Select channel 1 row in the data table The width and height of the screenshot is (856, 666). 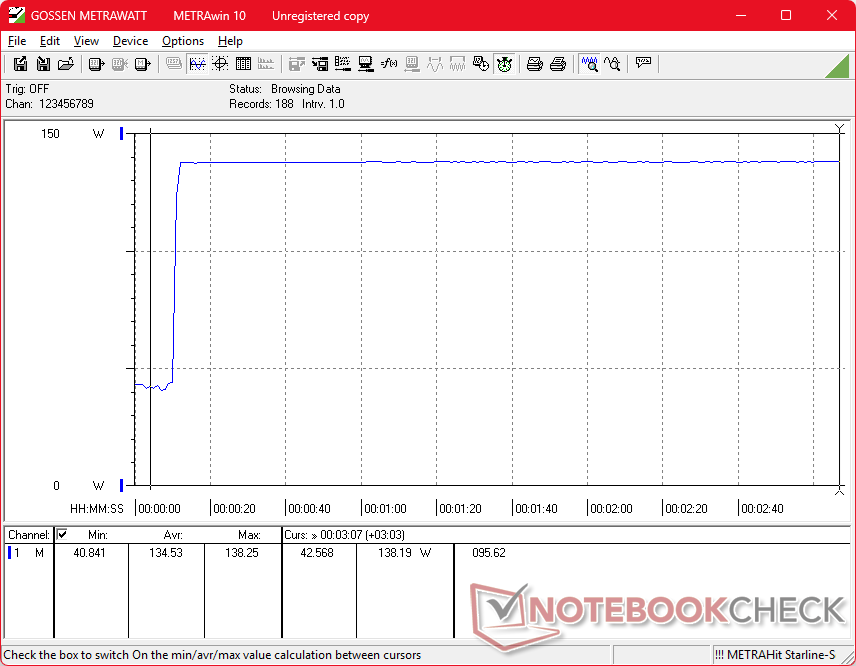click(27, 553)
